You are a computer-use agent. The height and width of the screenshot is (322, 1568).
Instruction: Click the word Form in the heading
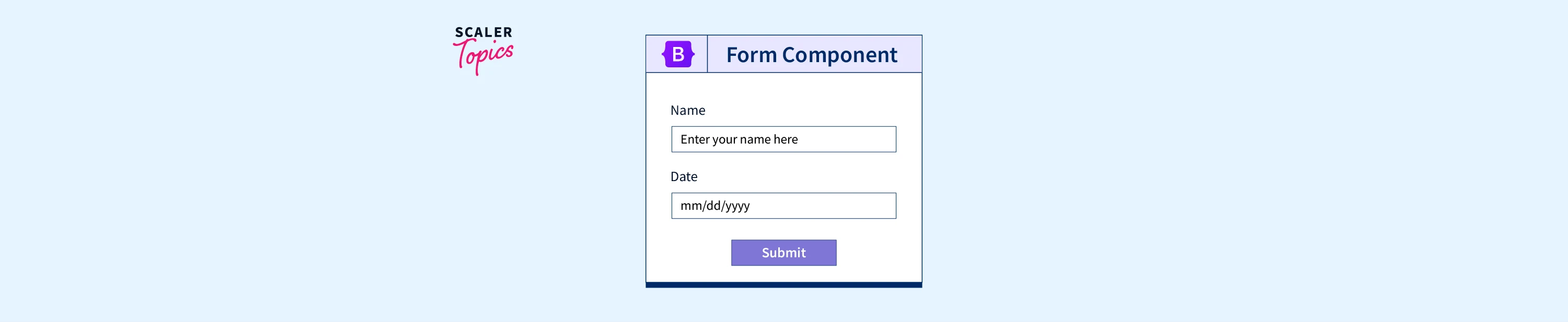pos(751,55)
